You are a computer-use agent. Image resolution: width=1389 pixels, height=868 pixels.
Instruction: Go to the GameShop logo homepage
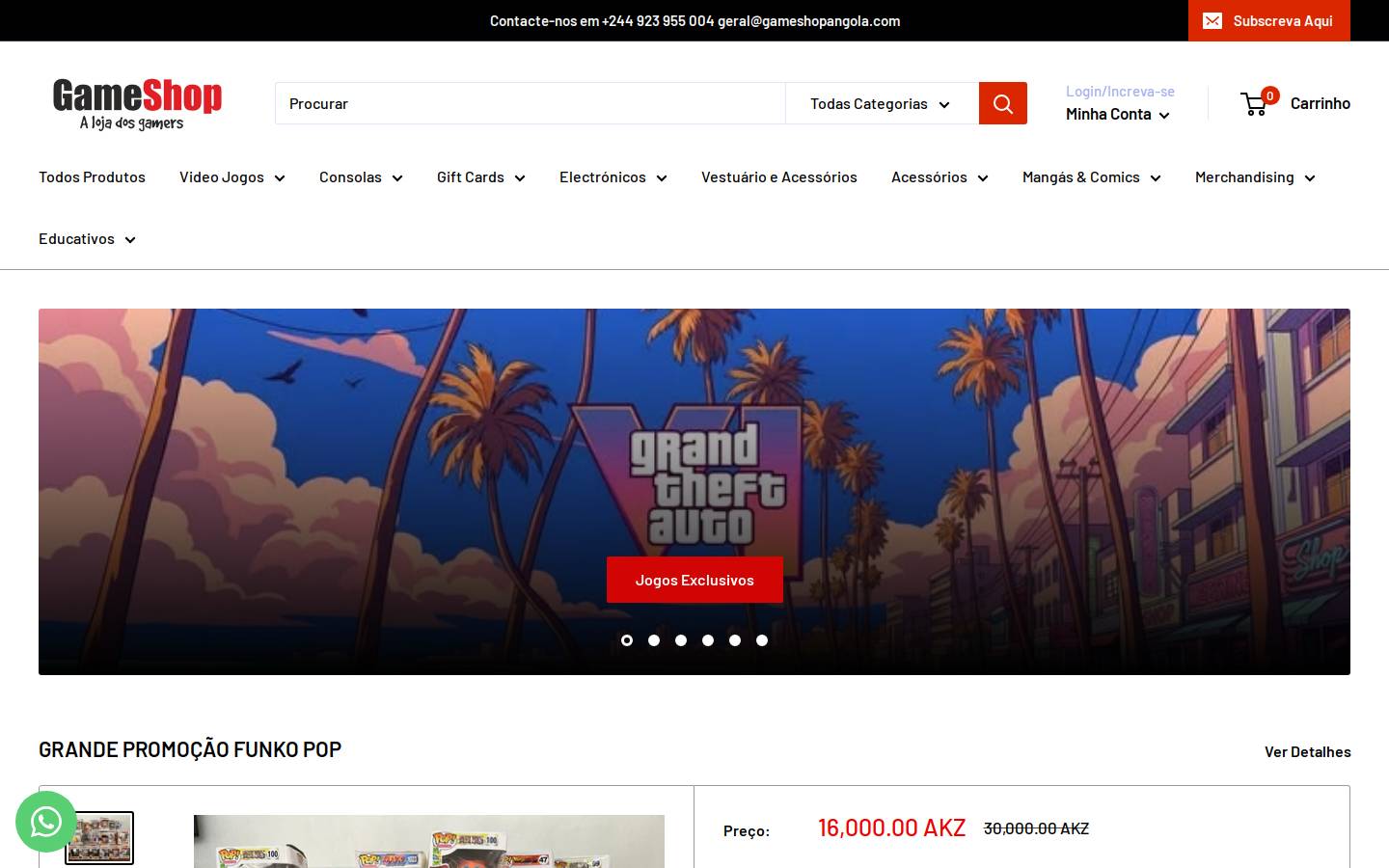[x=137, y=104]
